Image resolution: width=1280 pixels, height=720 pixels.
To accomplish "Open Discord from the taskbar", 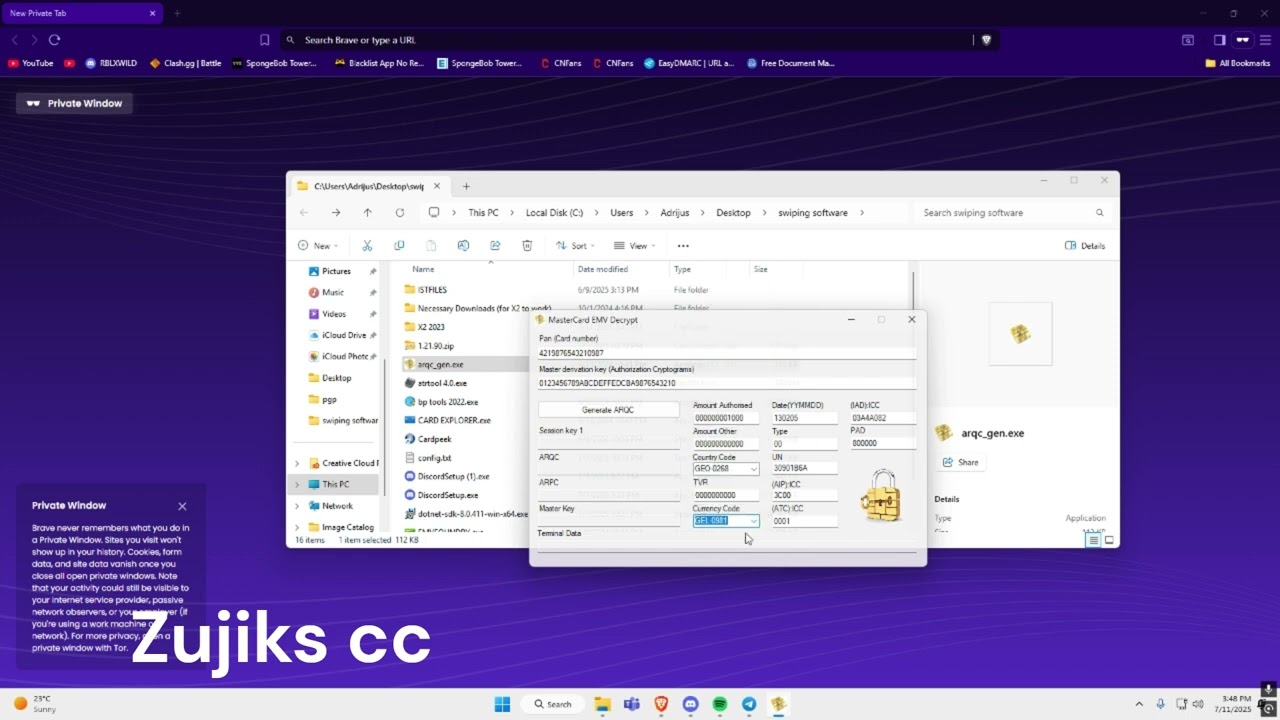I will click(690, 704).
